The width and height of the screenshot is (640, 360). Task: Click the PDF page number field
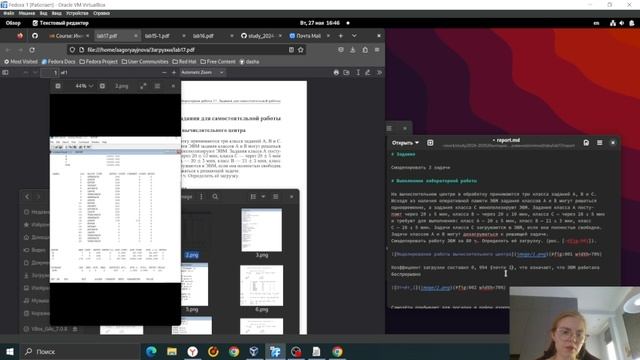click(51, 73)
